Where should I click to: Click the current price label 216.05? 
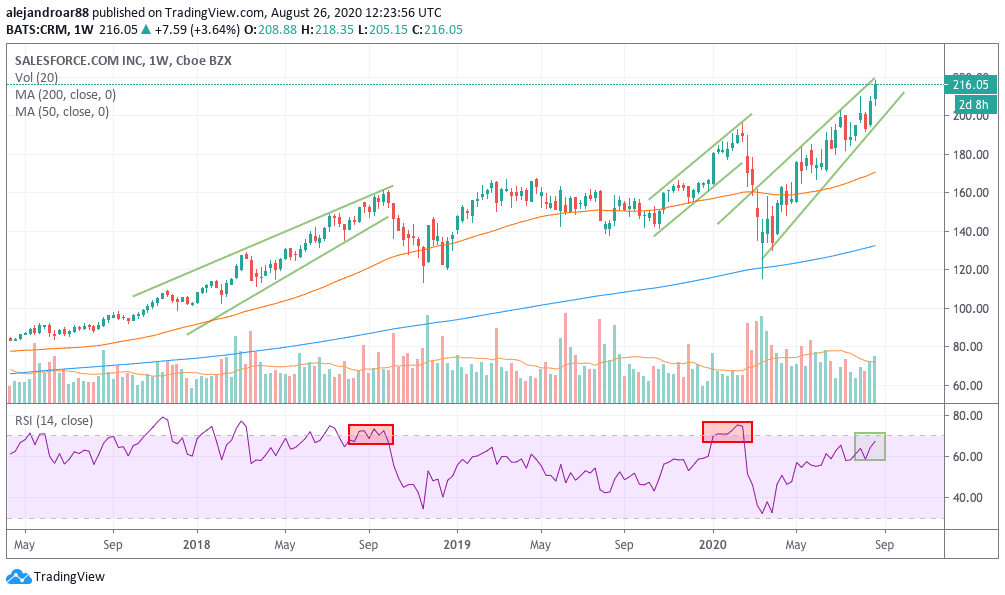(970, 85)
